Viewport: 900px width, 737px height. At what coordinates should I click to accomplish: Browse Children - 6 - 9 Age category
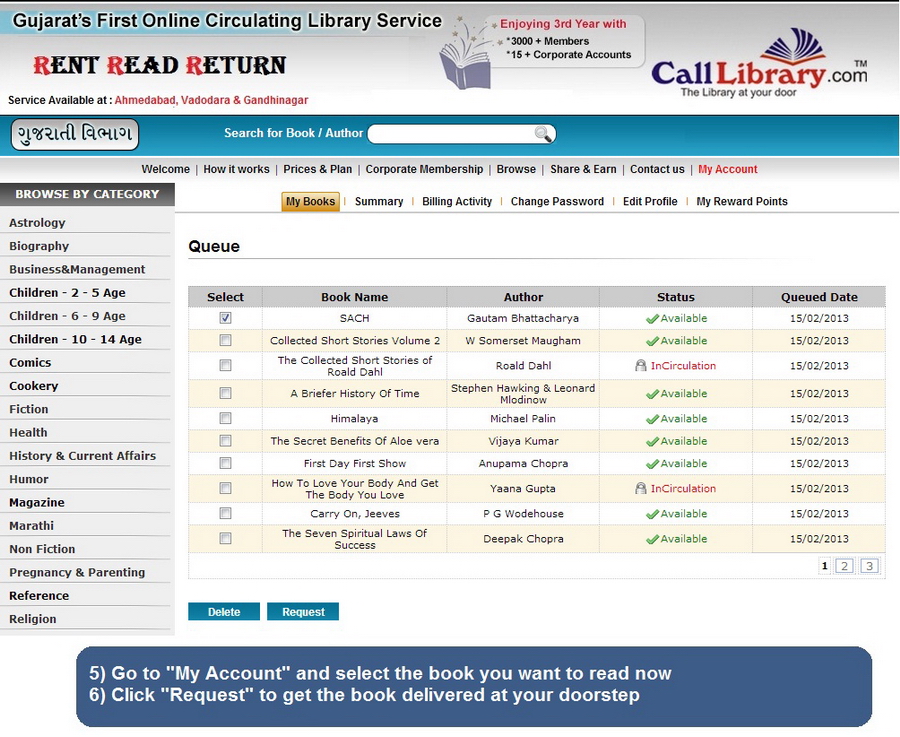pyautogui.click(x=67, y=316)
